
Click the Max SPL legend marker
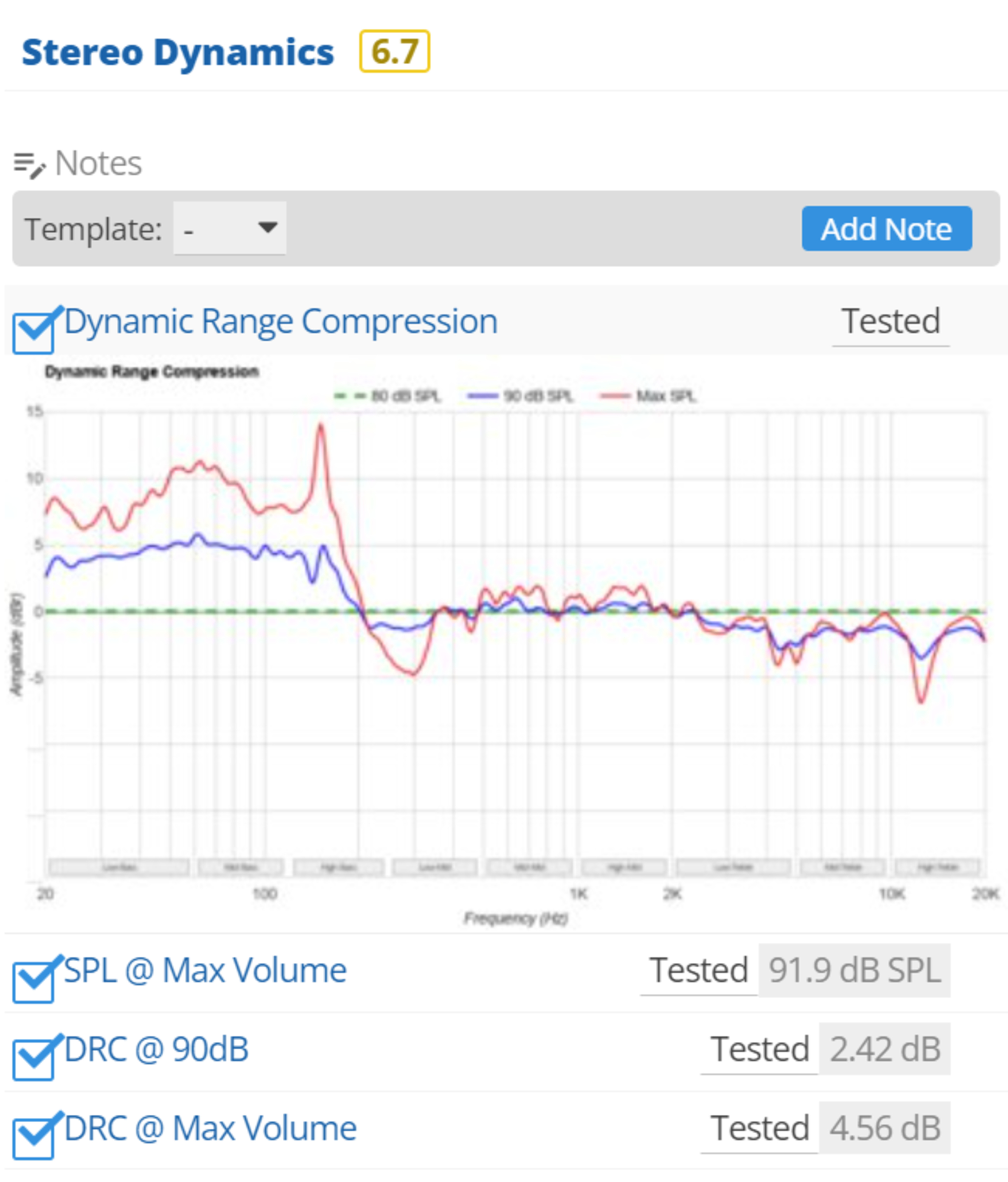click(x=615, y=396)
